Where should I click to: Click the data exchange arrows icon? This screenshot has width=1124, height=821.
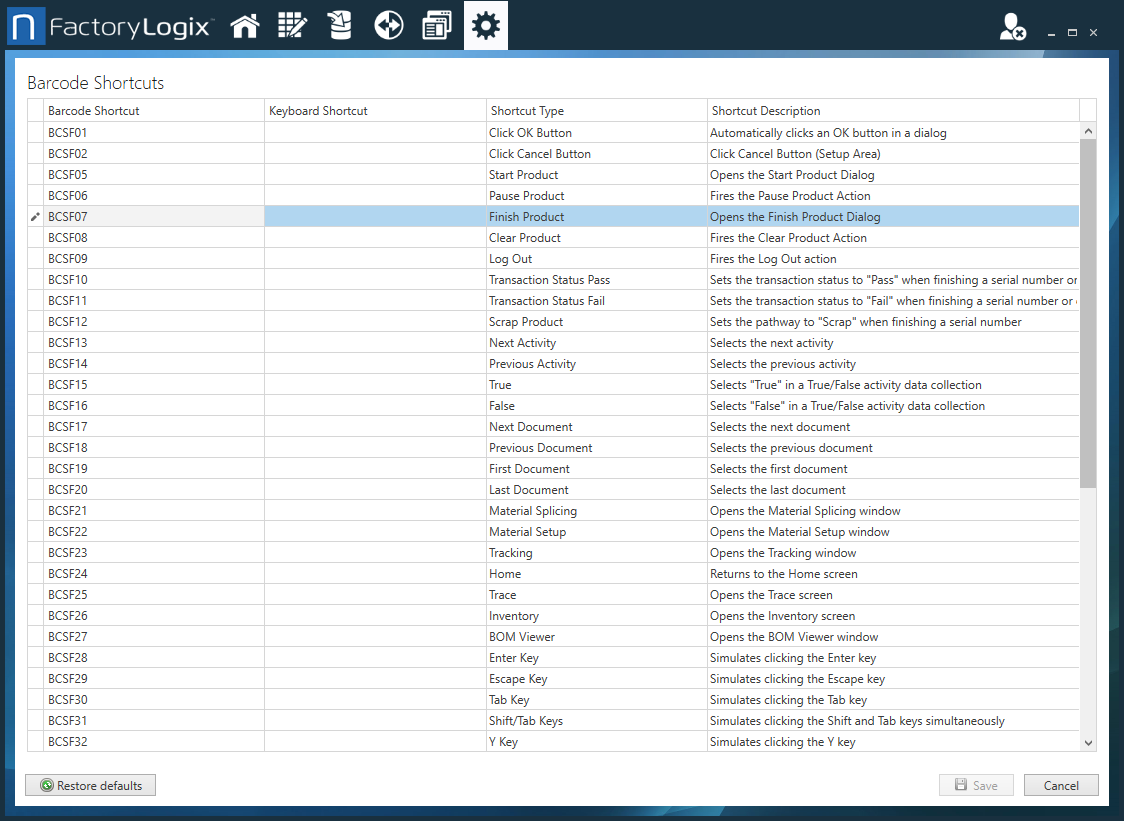pyautogui.click(x=389, y=25)
